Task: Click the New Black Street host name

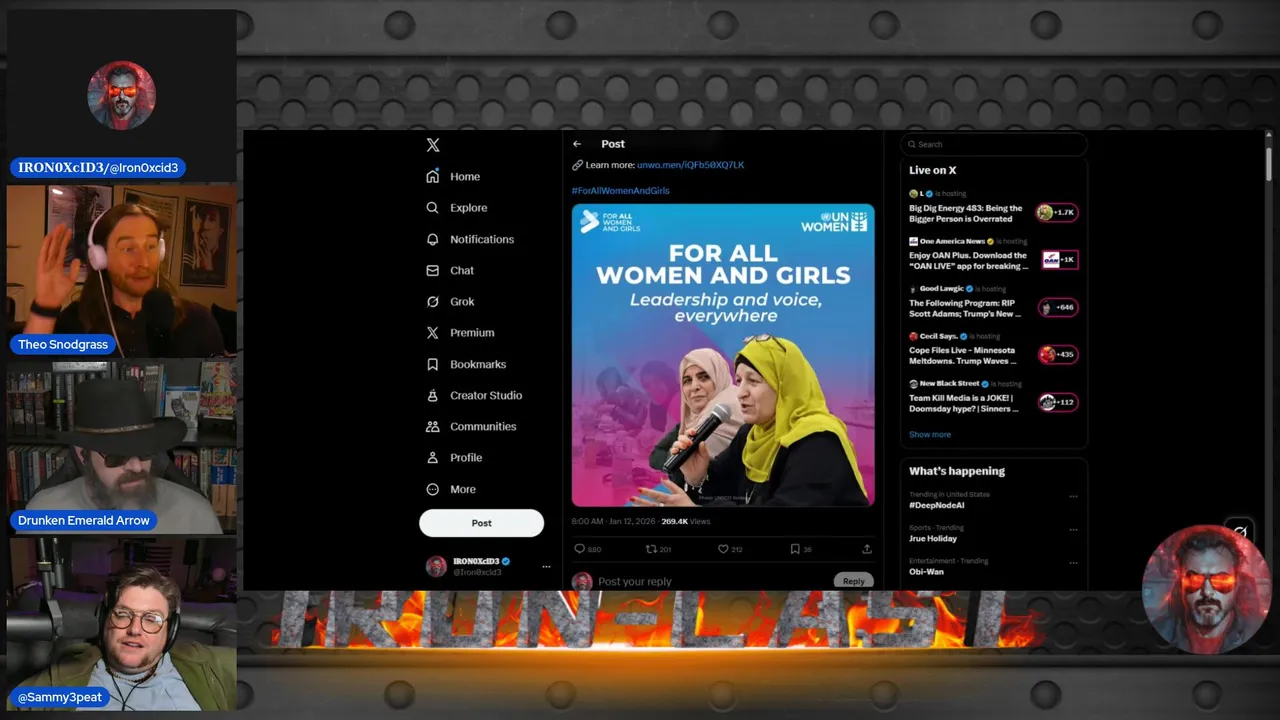Action: 949,383
